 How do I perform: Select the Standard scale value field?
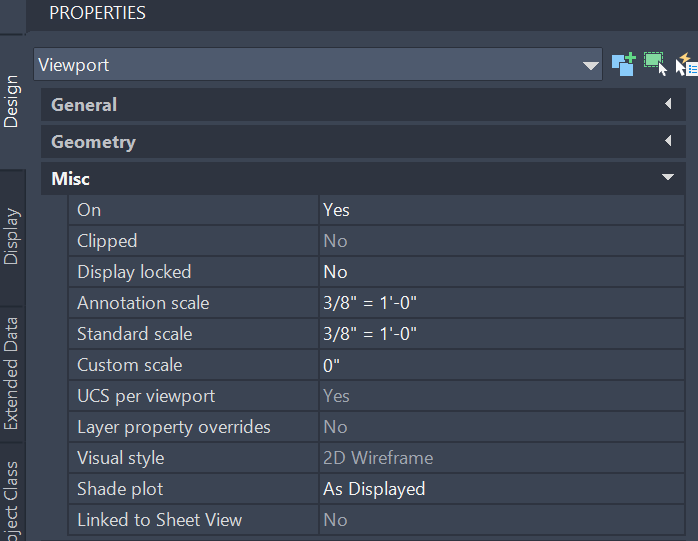coord(500,334)
